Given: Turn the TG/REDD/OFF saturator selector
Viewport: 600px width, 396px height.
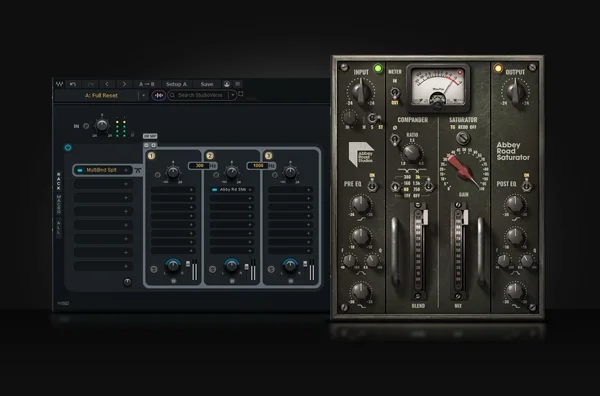Looking at the screenshot, I should 463,137.
